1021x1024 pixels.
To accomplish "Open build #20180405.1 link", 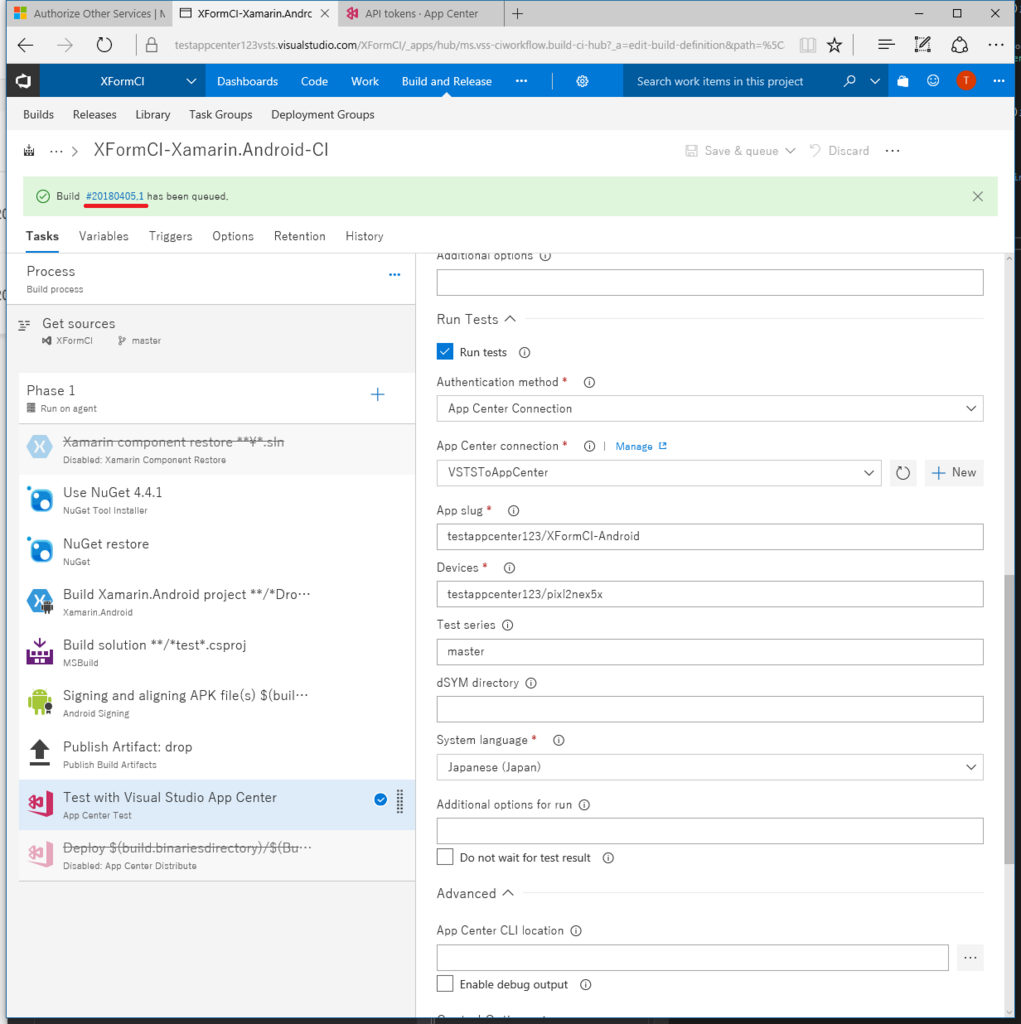I will tap(114, 197).
